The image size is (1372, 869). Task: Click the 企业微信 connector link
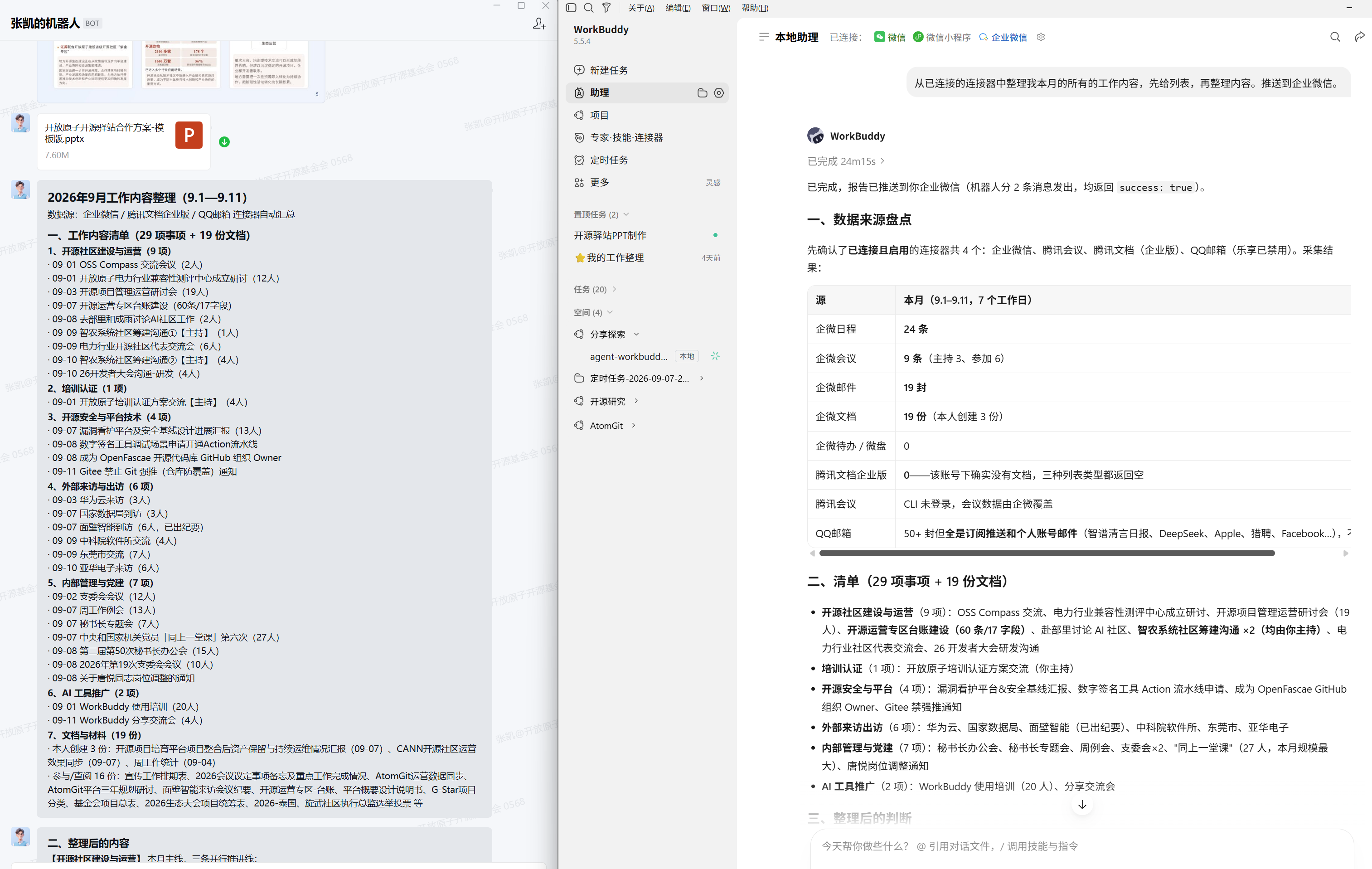click(x=1003, y=37)
